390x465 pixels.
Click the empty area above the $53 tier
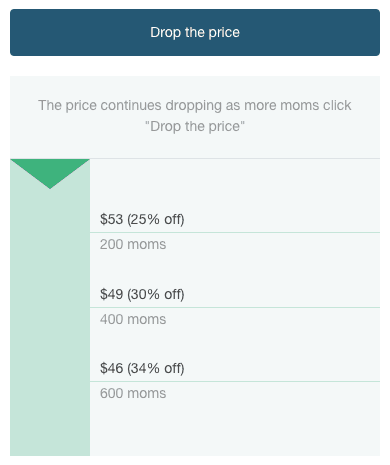click(235, 185)
